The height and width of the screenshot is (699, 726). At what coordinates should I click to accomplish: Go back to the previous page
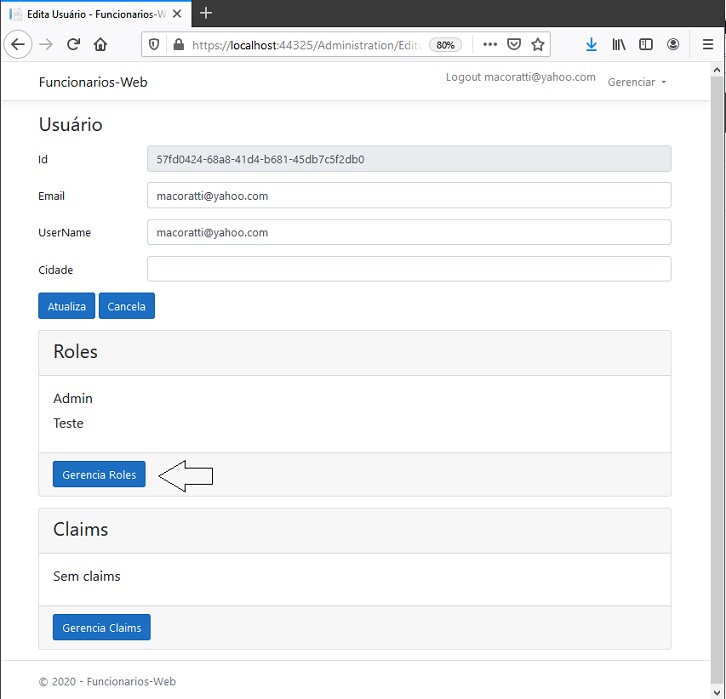click(x=18, y=44)
